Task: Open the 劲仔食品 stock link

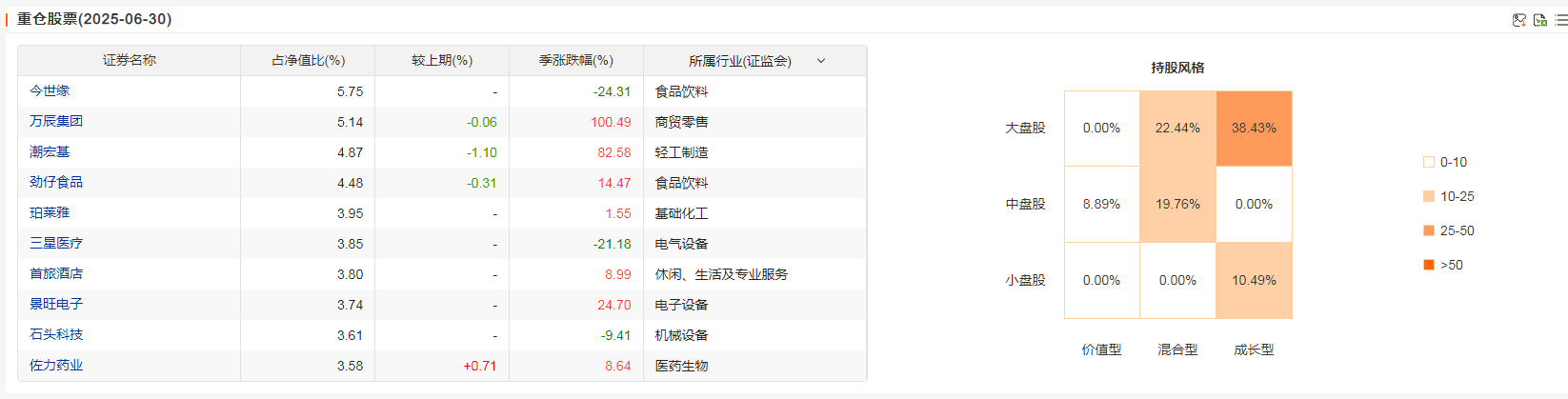Action: tap(56, 183)
